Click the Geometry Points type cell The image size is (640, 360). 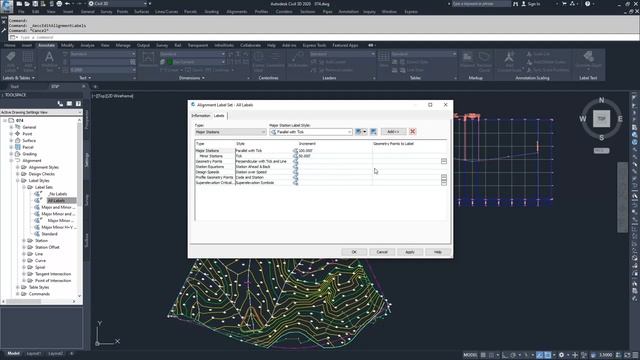215,161
